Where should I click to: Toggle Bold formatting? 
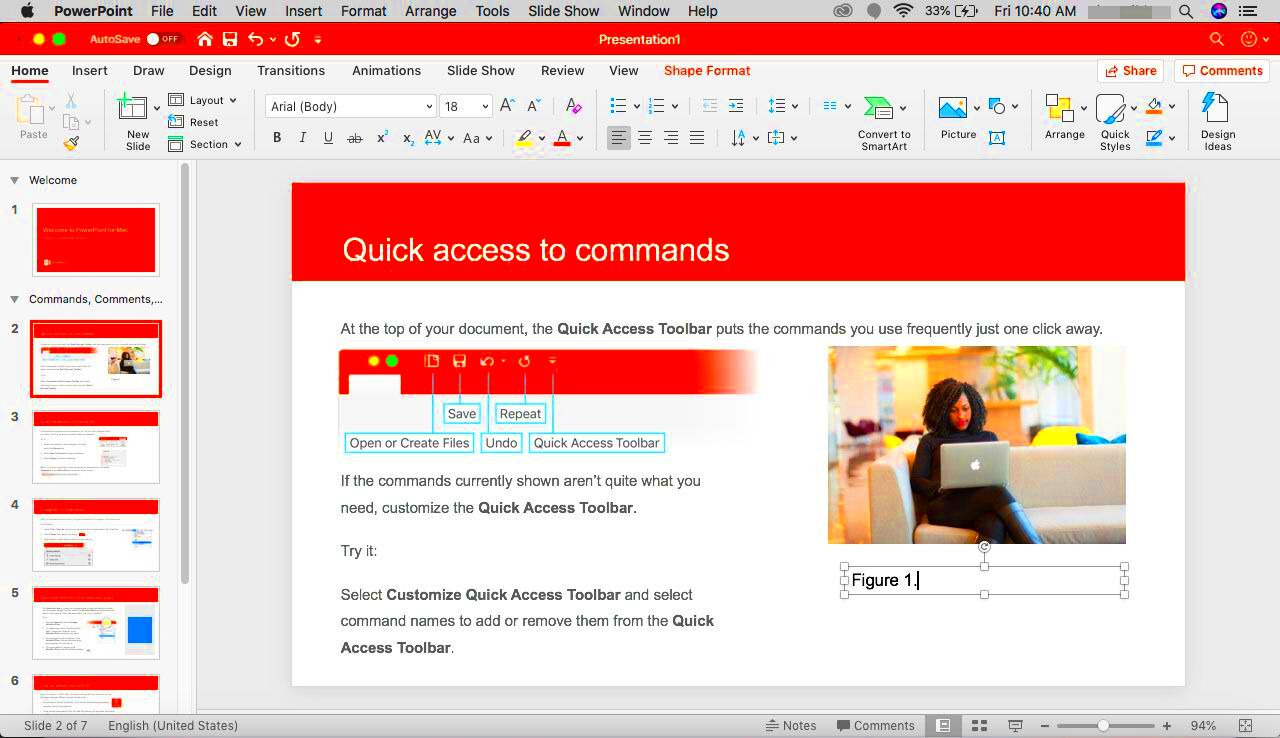click(277, 139)
